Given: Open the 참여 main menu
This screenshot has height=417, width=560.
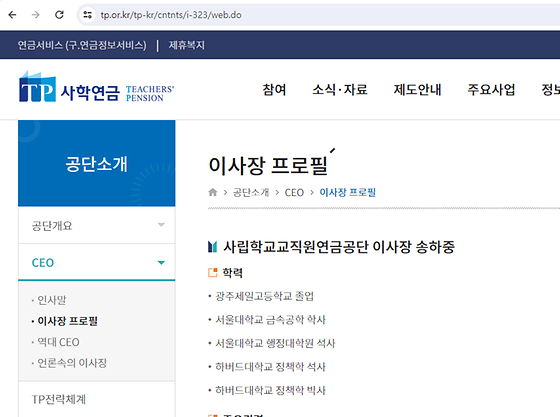Looking at the screenshot, I should point(274,89).
